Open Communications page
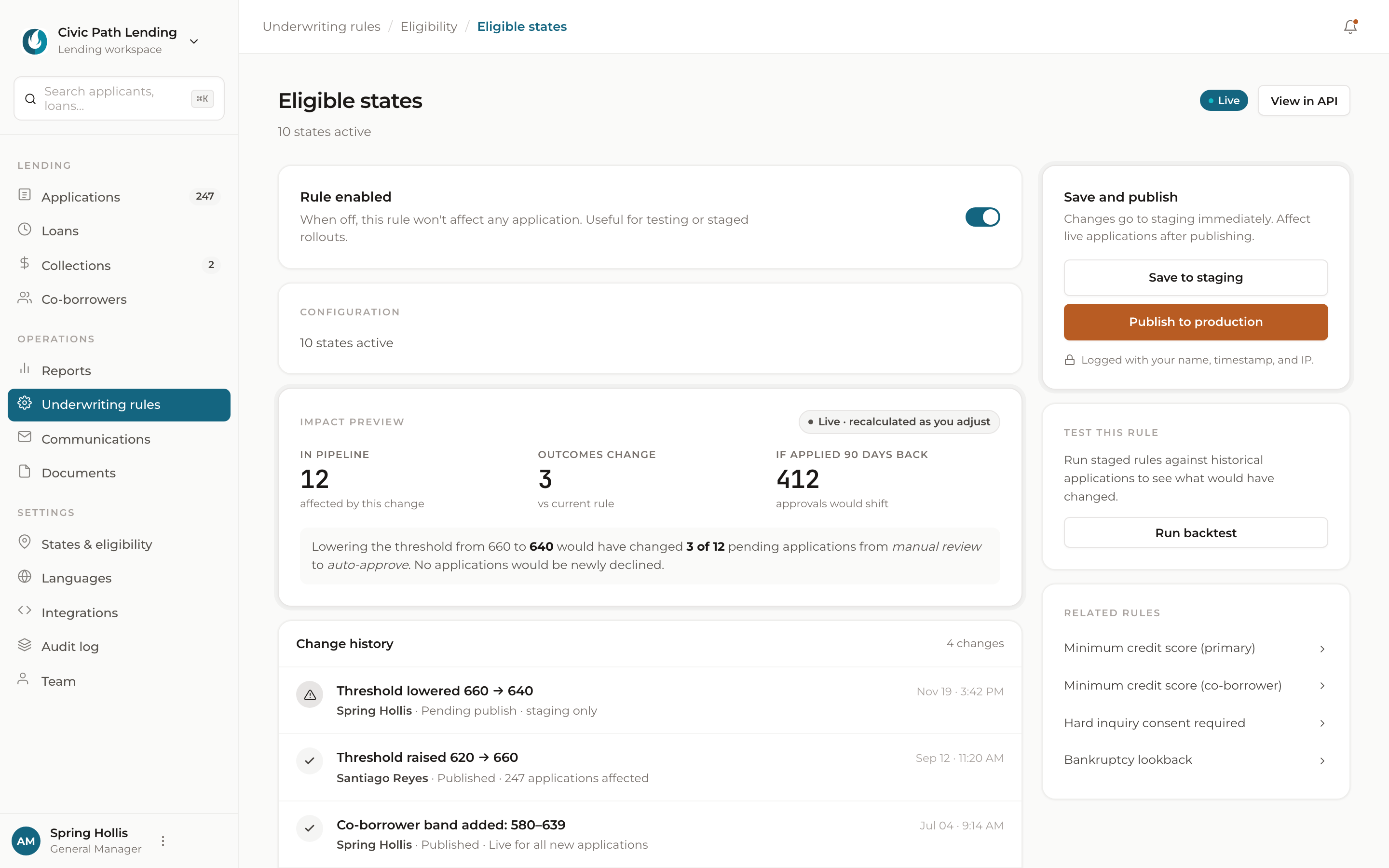The width and height of the screenshot is (1389, 868). [120, 439]
